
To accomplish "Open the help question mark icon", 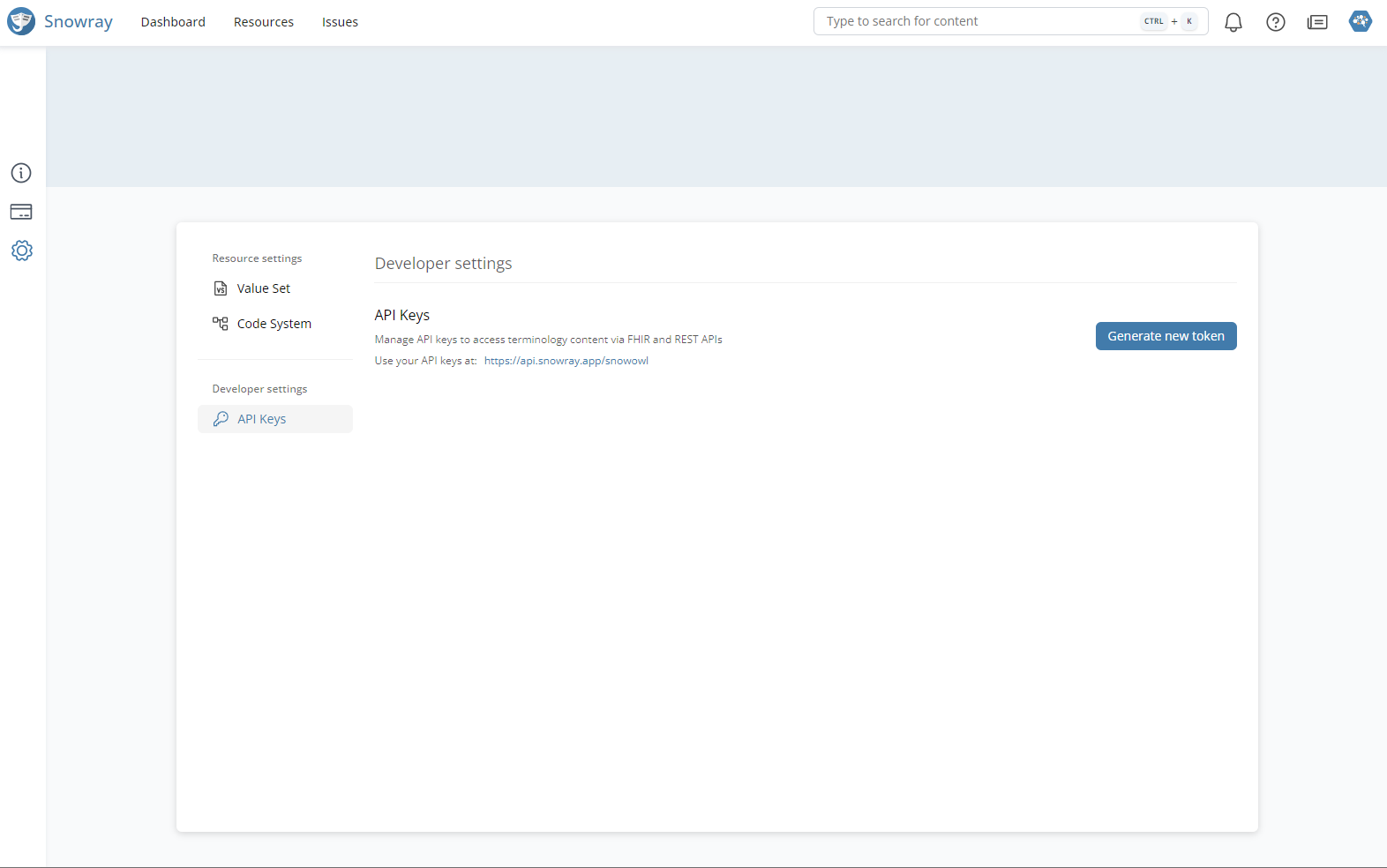I will click(1276, 22).
